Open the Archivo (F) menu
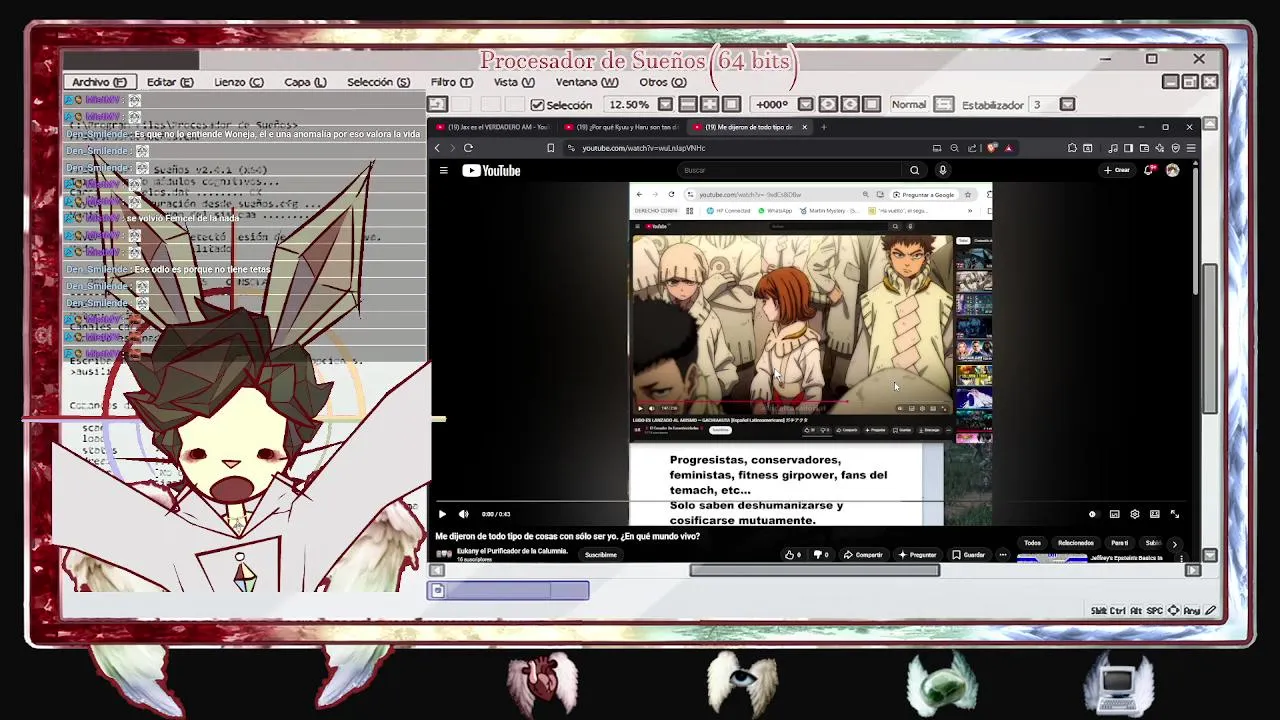Screen dimensions: 1280x720 click(98, 82)
